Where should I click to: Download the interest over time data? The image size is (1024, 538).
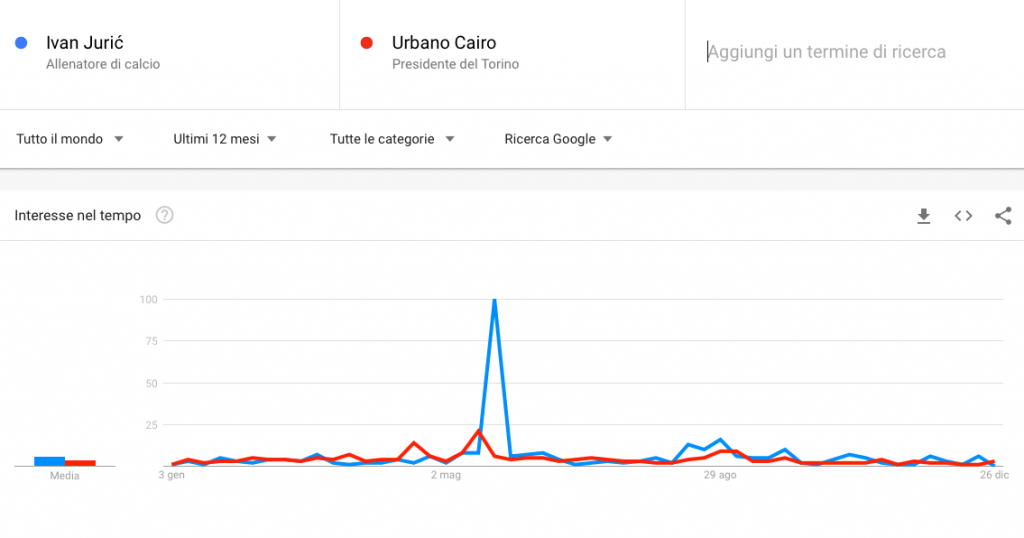click(923, 216)
